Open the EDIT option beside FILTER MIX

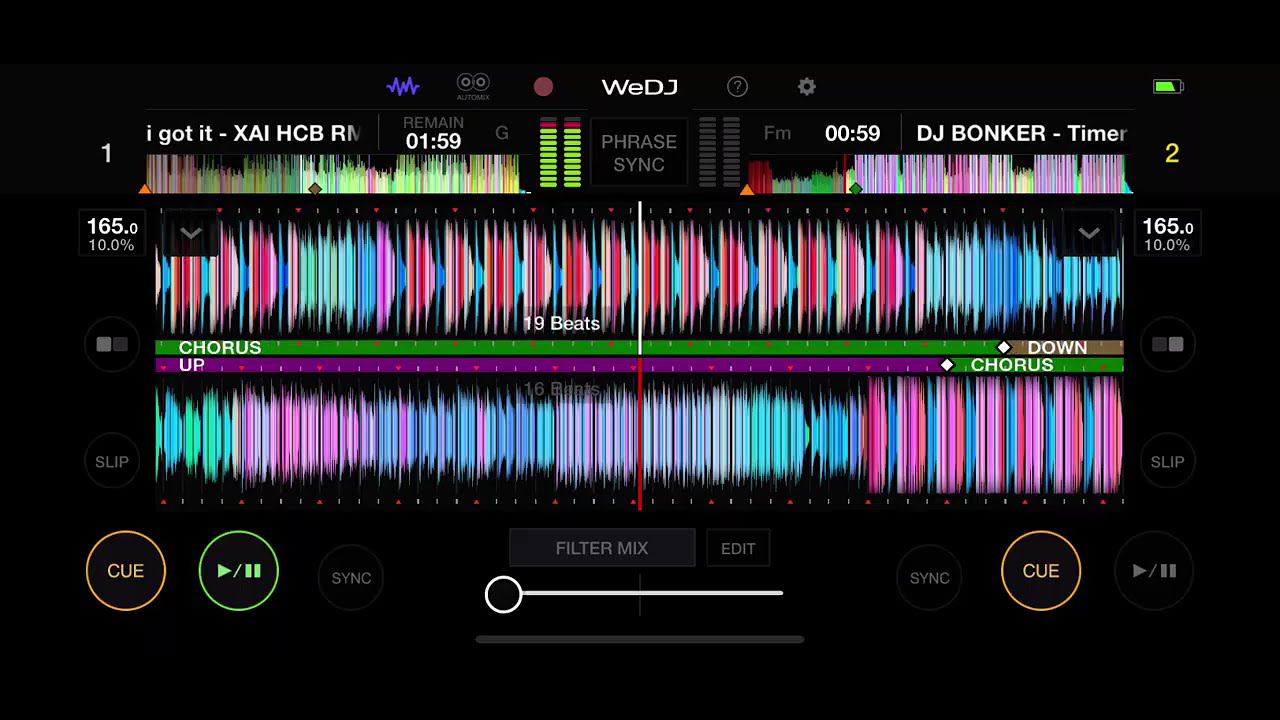click(738, 548)
